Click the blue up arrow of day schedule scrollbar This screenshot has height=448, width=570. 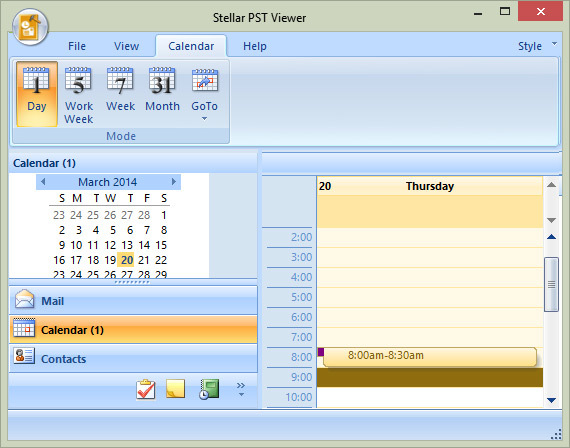551,237
